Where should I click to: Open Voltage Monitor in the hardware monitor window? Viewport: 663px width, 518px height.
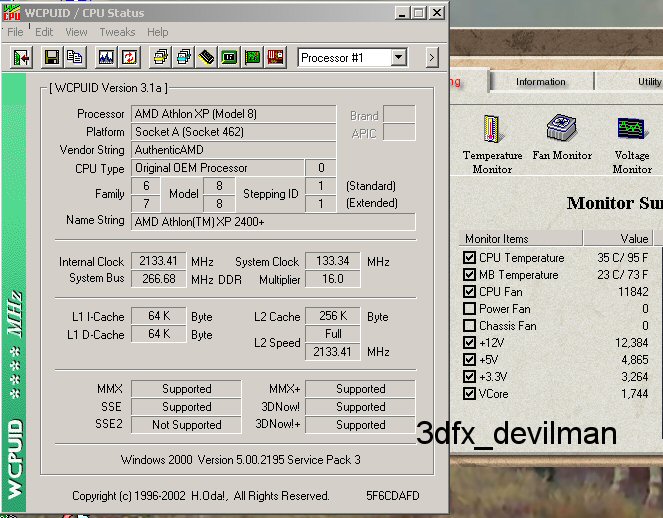(632, 145)
